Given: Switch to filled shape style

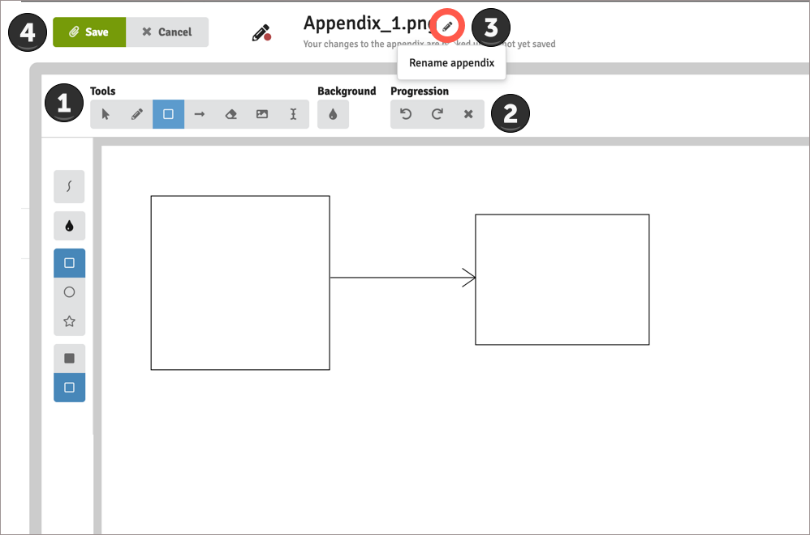Looking at the screenshot, I should tap(69, 358).
